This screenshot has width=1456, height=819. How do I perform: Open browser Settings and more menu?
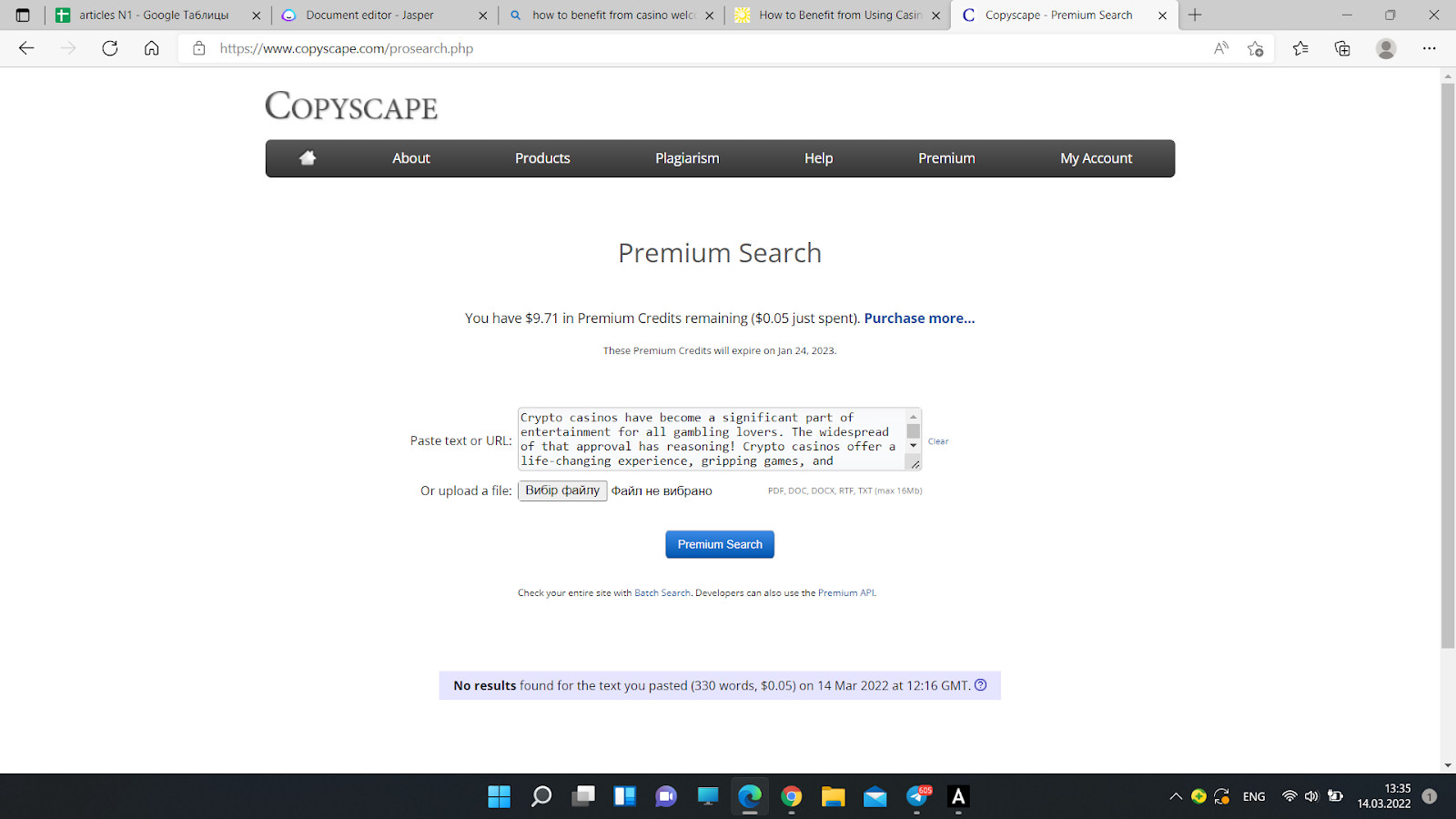[1430, 48]
